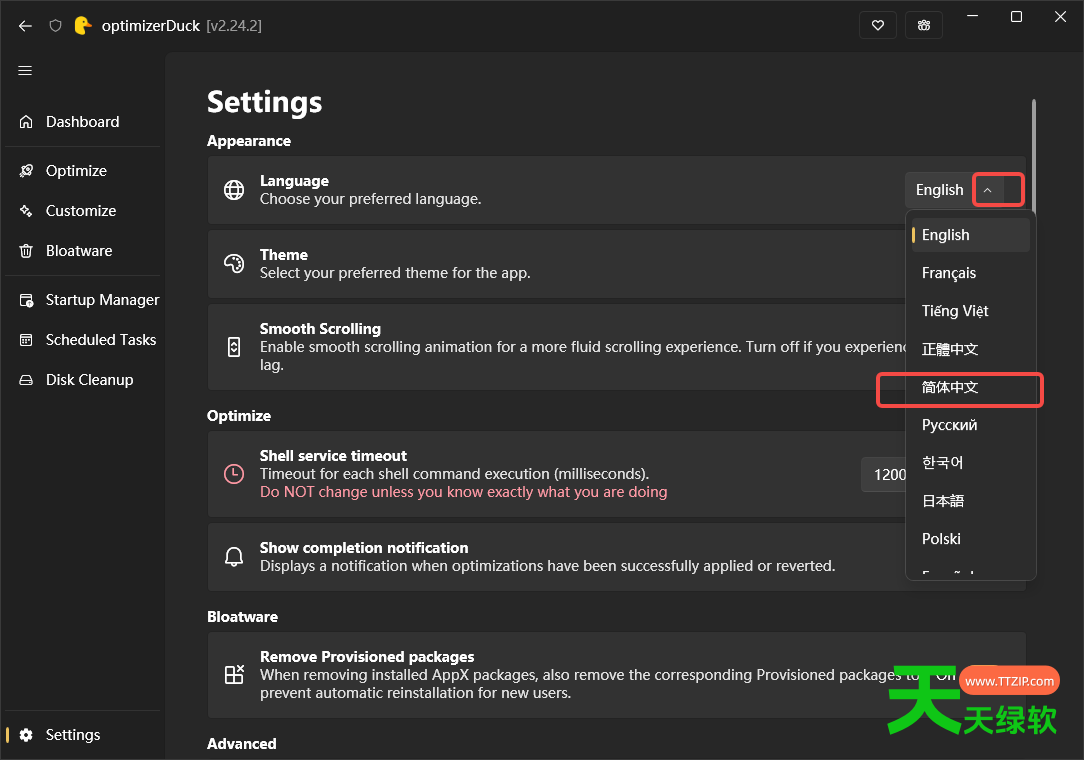Image resolution: width=1084 pixels, height=760 pixels.
Task: Click the Dashboard home icon
Action: (x=26, y=122)
